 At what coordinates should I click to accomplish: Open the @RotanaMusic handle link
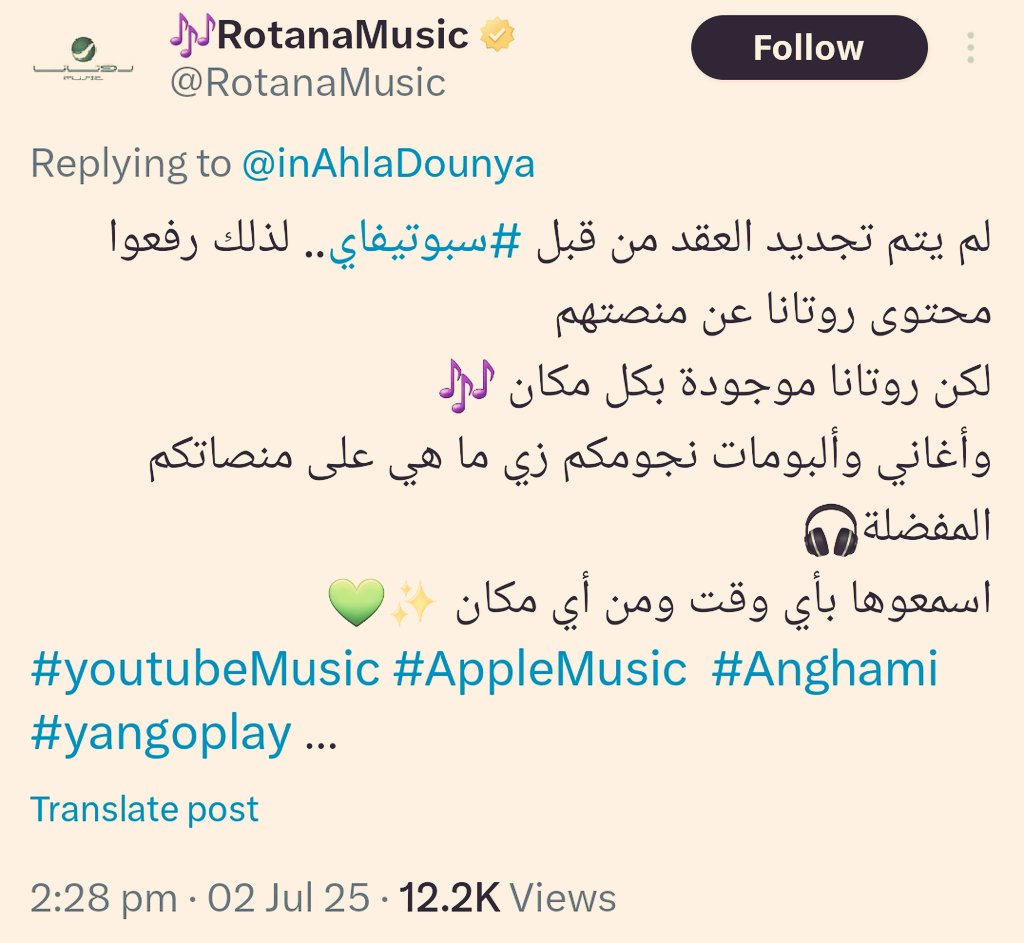point(308,84)
